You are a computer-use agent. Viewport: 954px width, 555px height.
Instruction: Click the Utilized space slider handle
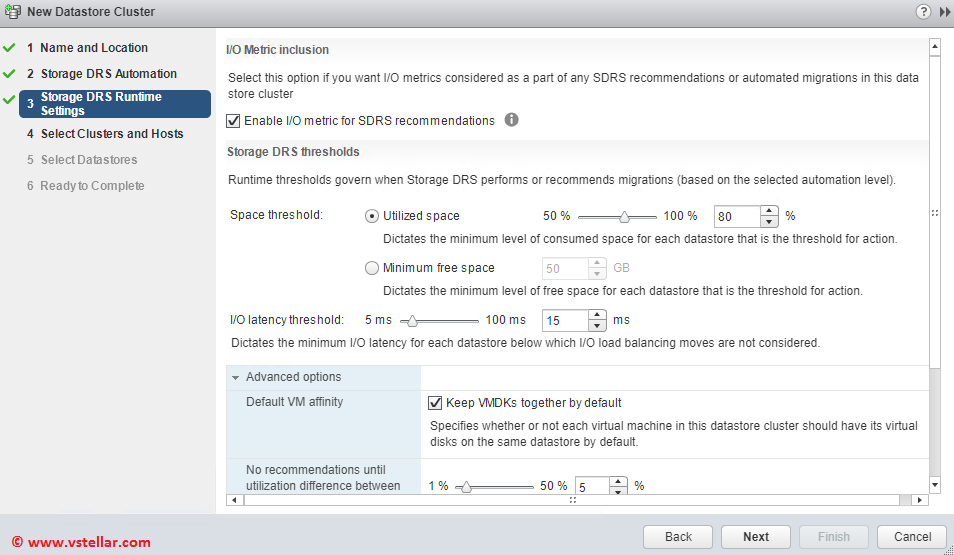coord(624,217)
